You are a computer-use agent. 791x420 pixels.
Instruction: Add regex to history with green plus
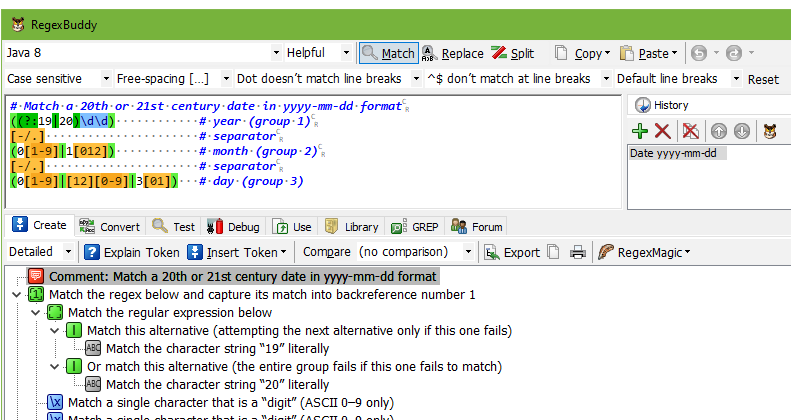click(x=640, y=131)
